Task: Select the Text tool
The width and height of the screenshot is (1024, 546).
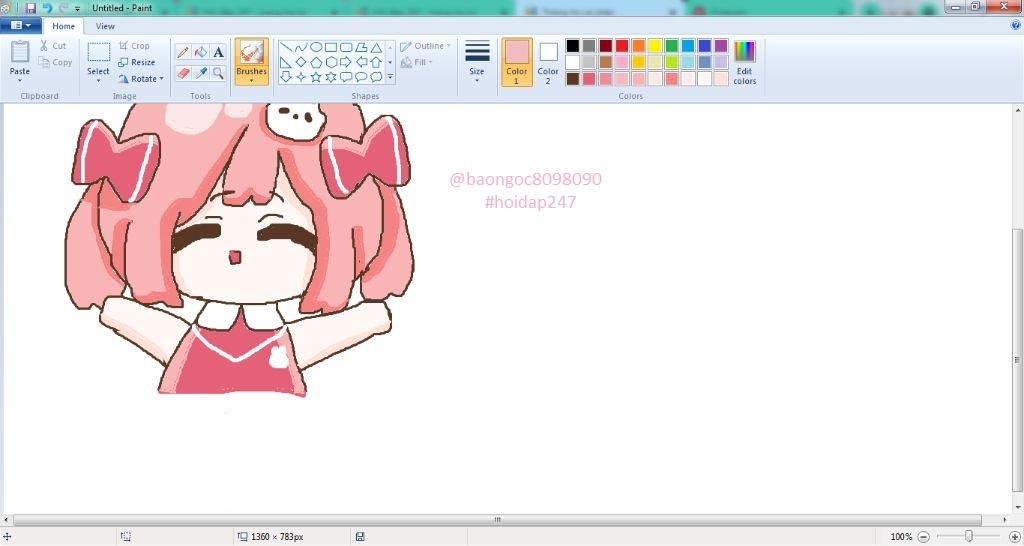Action: pyautogui.click(x=218, y=53)
